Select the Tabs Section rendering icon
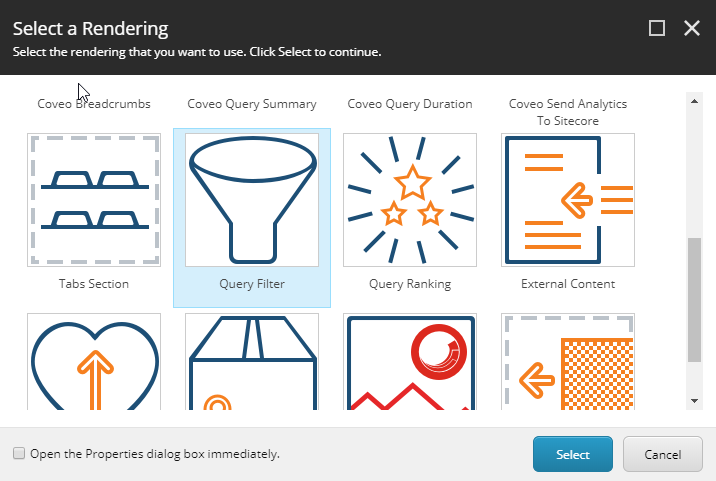Viewport: 716px width, 481px height. (94, 200)
